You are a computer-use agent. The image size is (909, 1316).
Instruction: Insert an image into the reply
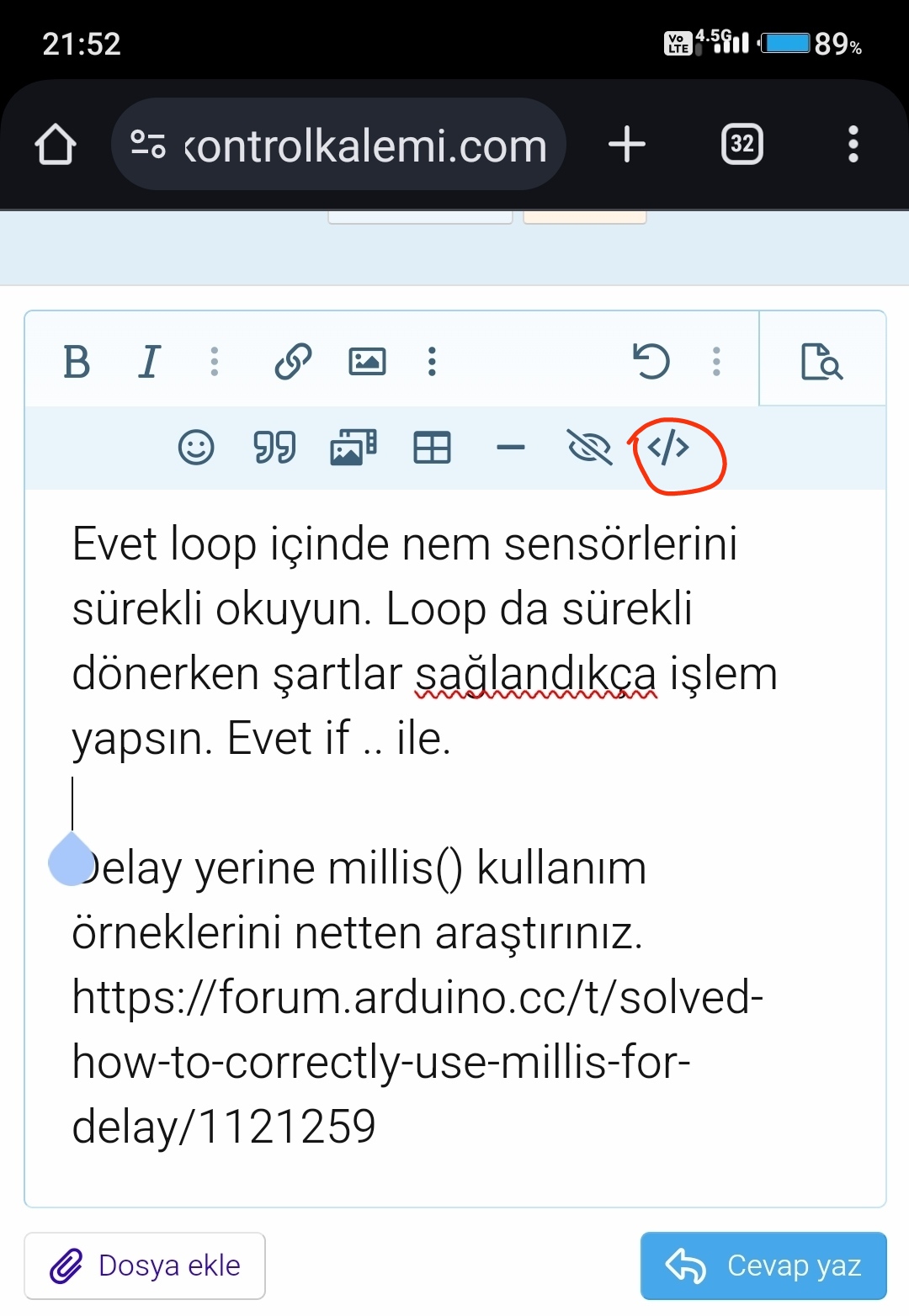[367, 362]
